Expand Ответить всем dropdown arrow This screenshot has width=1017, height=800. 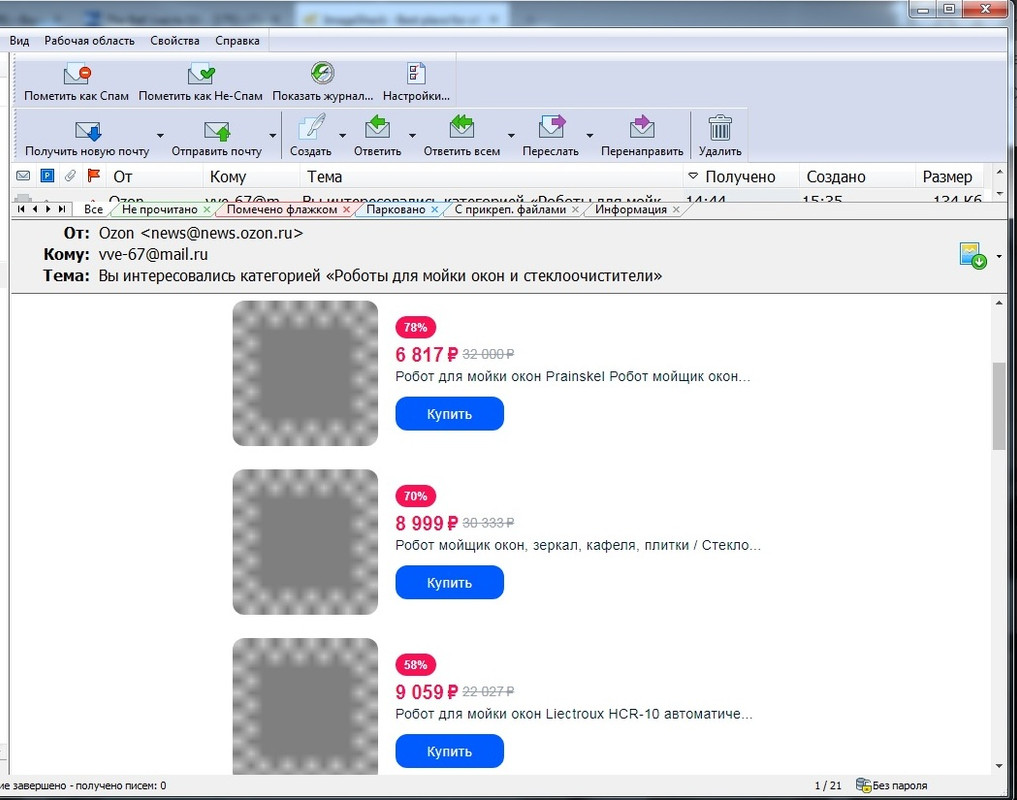(x=511, y=136)
